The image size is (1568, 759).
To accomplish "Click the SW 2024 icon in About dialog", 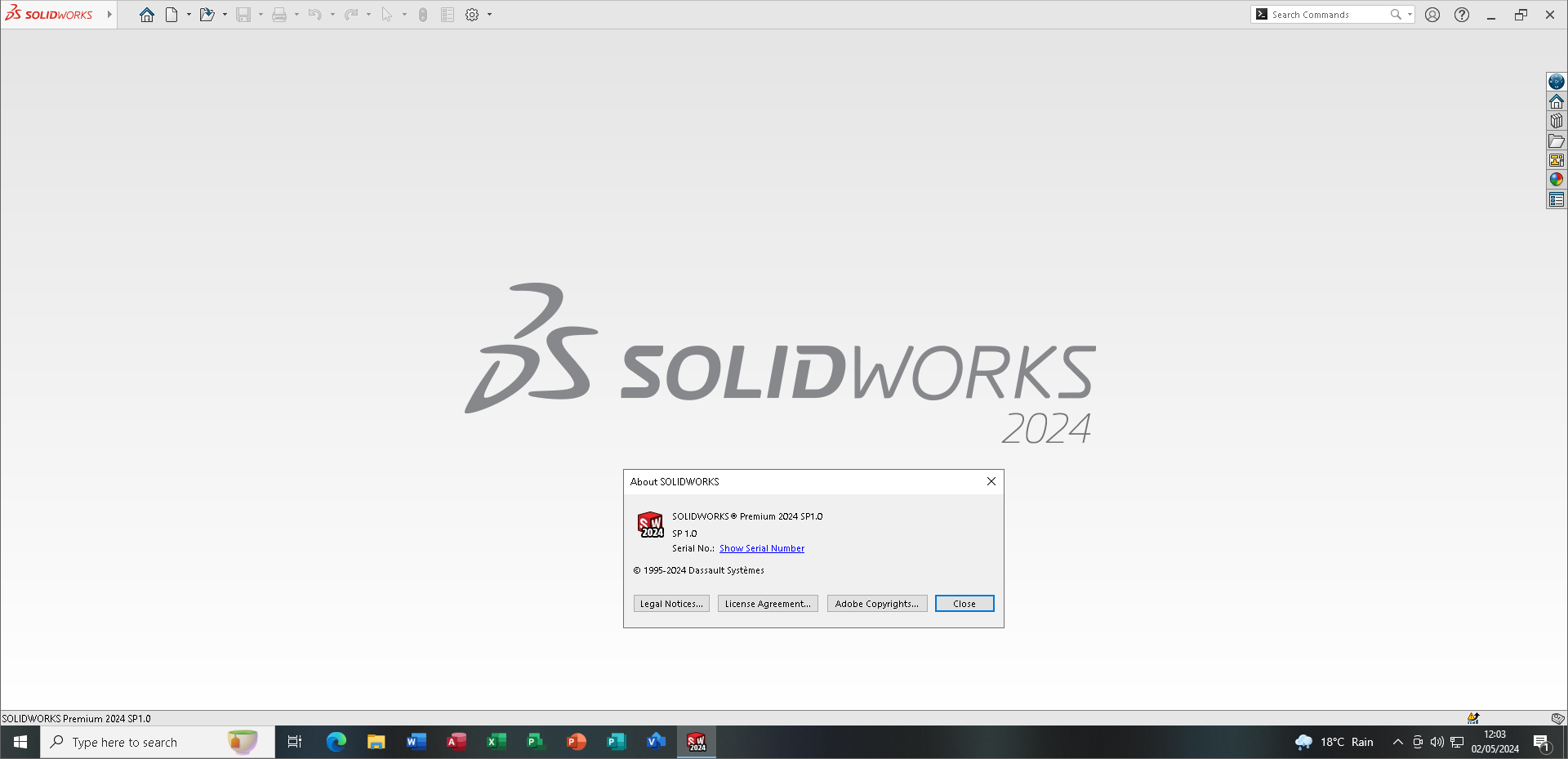I will (x=651, y=525).
